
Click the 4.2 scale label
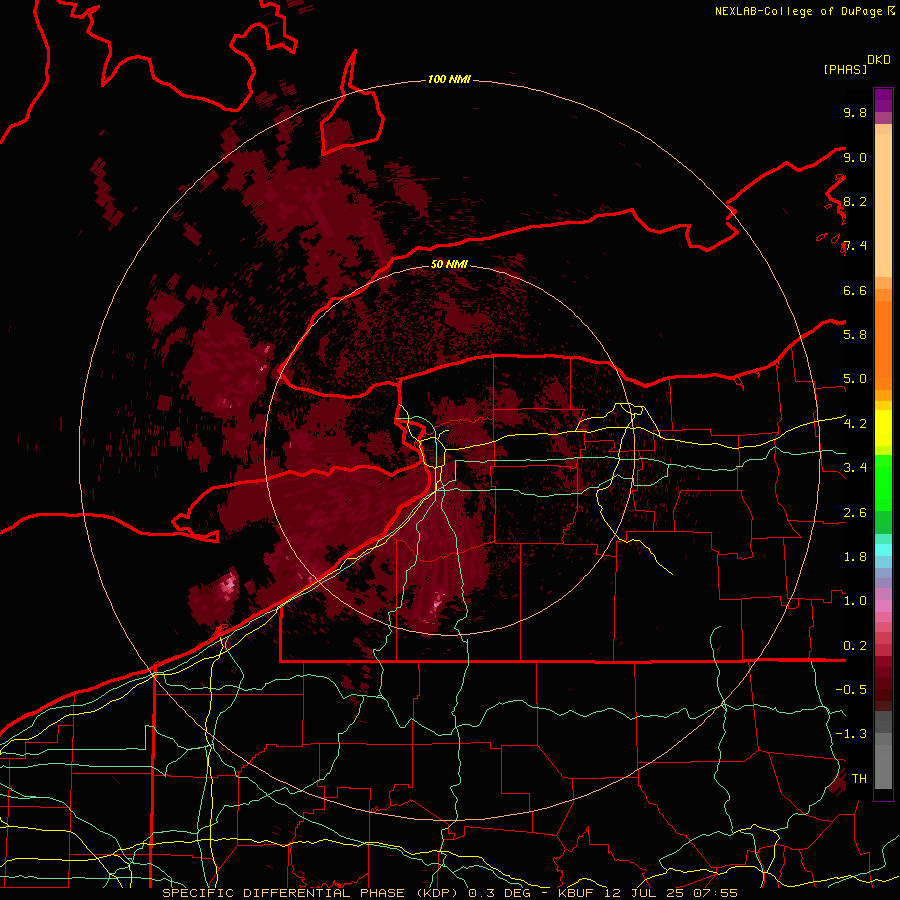pyautogui.click(x=855, y=424)
